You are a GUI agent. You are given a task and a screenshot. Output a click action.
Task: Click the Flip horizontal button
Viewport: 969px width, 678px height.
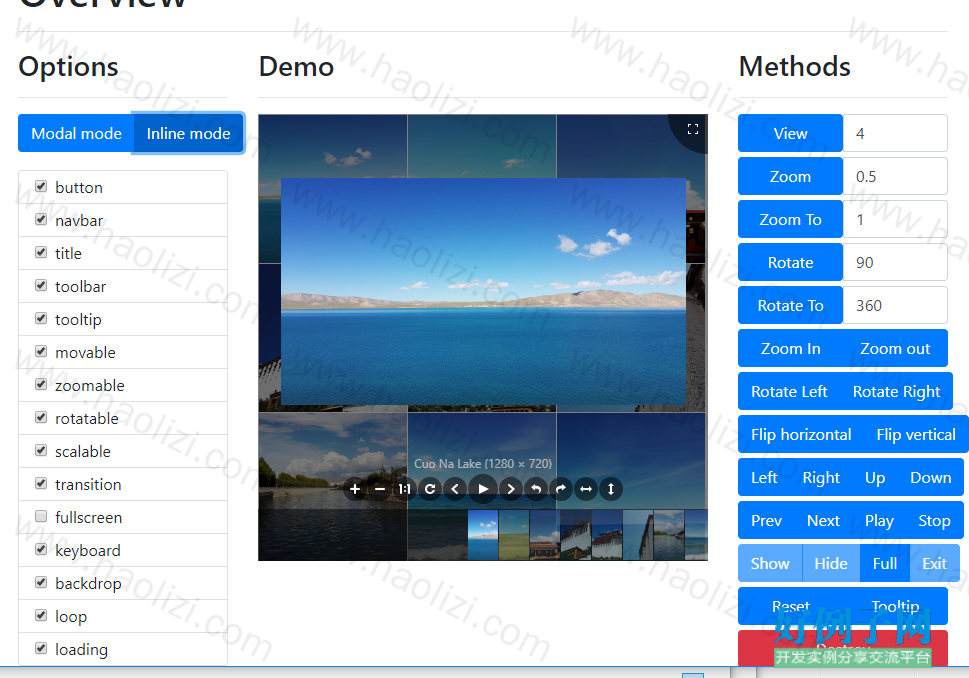[x=801, y=434]
